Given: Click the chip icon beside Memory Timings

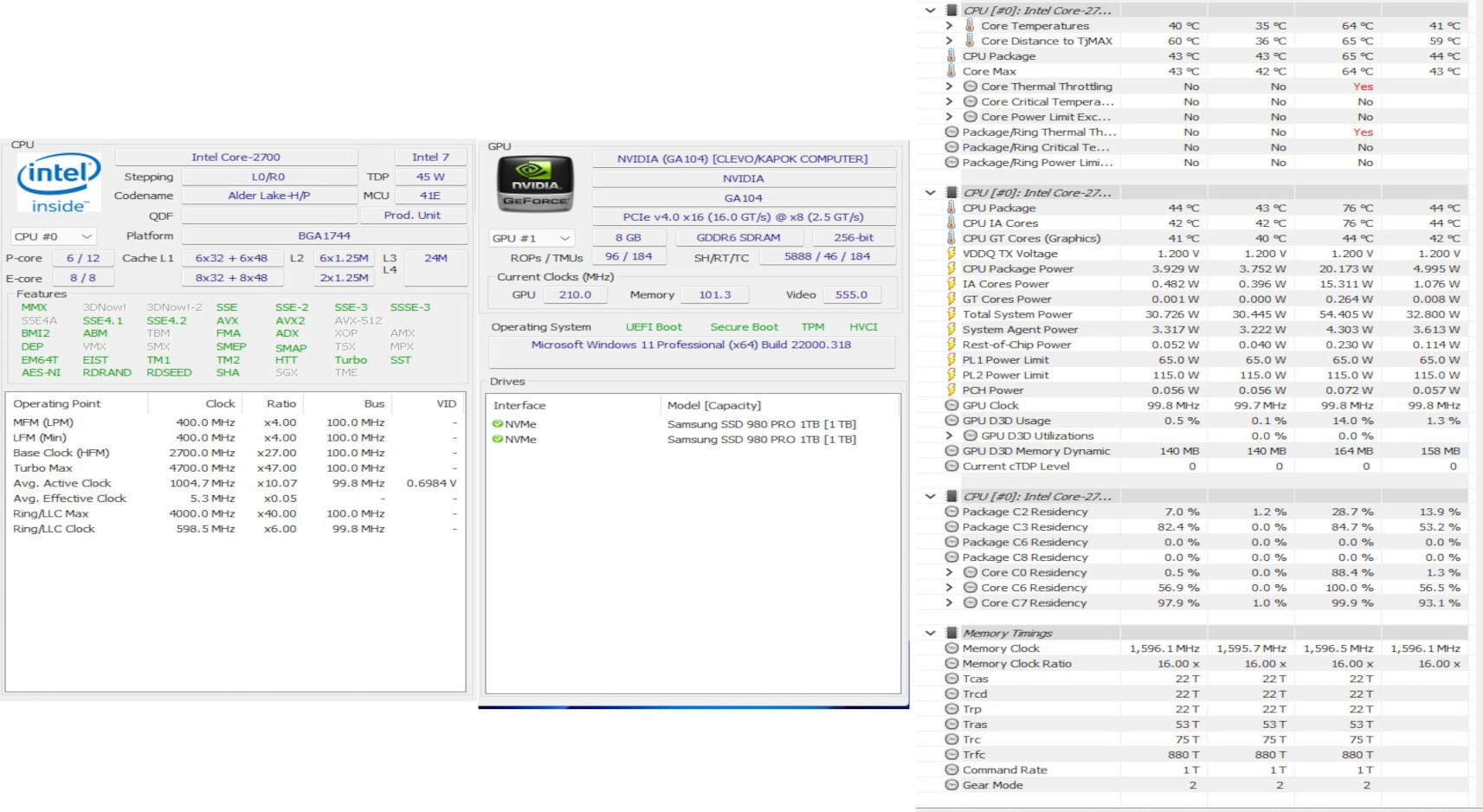Looking at the screenshot, I should tap(951, 633).
